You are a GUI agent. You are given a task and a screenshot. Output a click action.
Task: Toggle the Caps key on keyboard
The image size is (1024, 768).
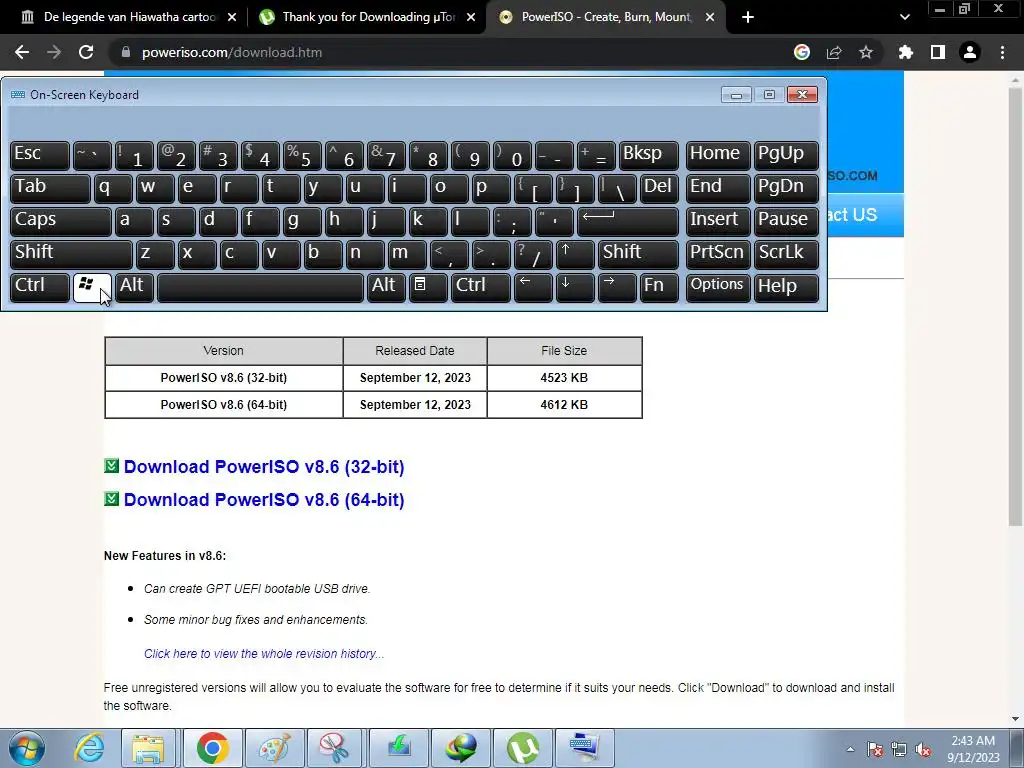point(61,221)
